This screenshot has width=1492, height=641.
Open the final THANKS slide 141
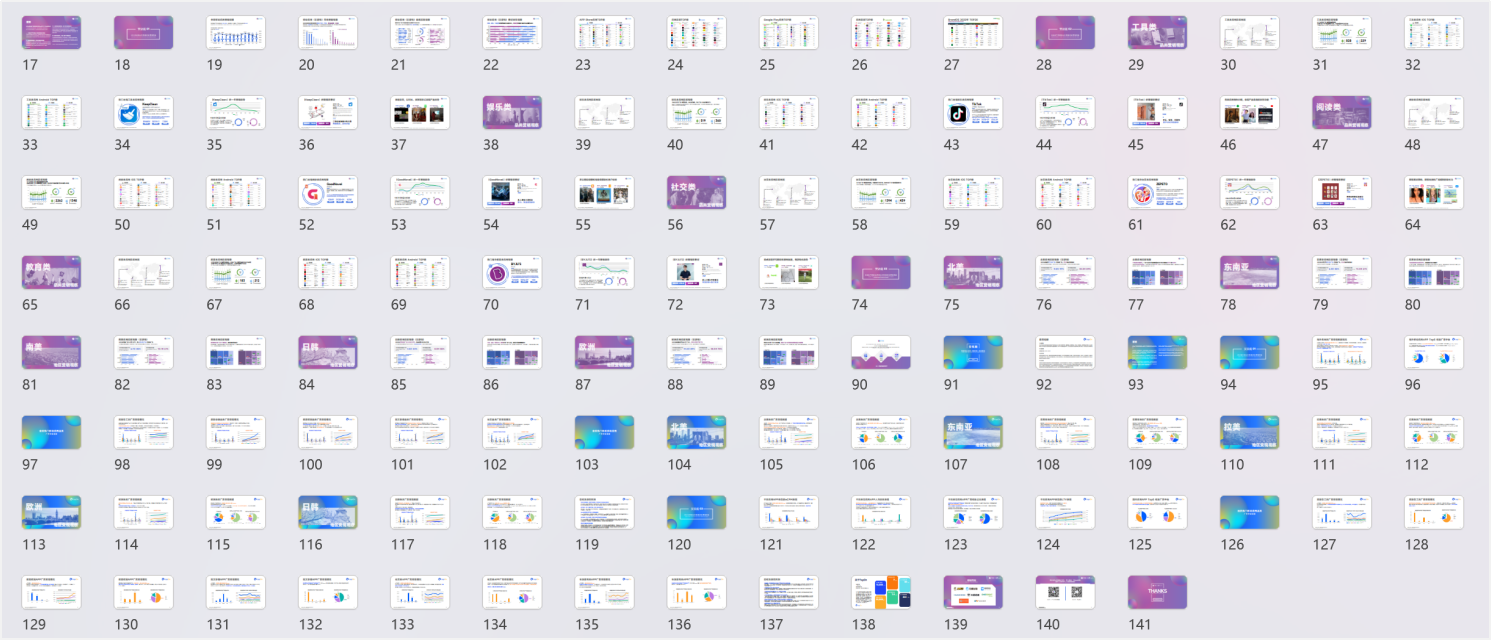point(1157,593)
